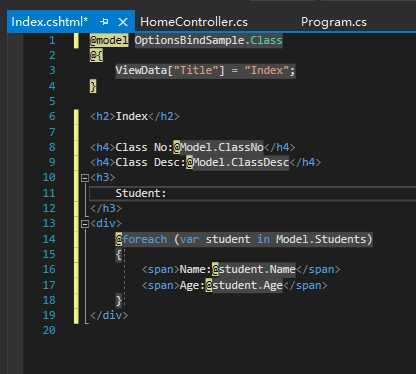Click the closing </div> tag on line 19
Screen dimensions: 416x374
point(109,315)
